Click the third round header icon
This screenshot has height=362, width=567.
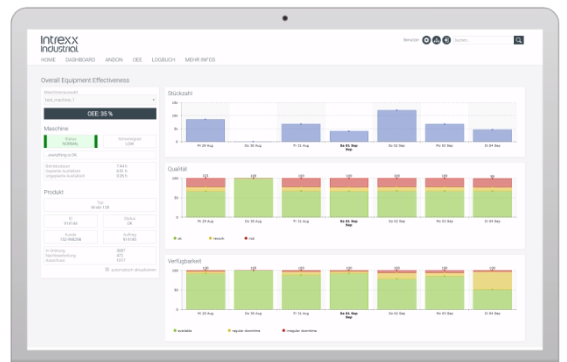click(447, 40)
